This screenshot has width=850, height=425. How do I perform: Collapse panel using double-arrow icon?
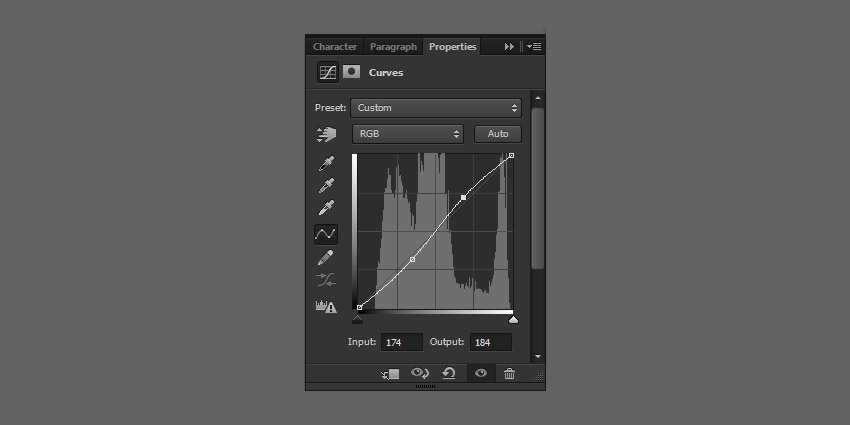[x=509, y=47]
